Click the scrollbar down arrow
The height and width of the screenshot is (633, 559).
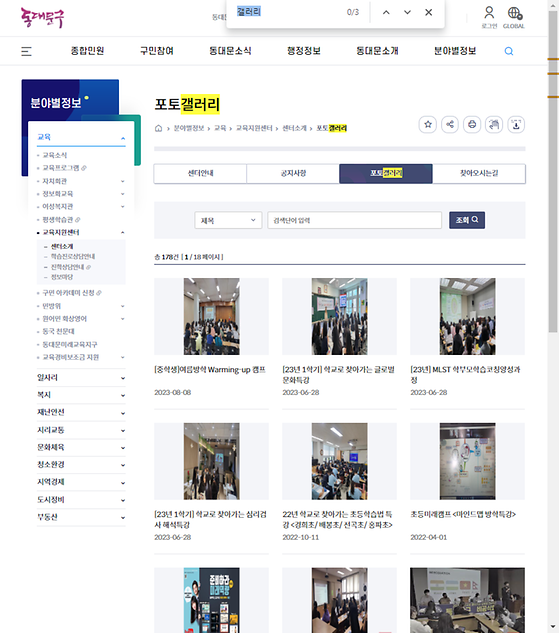[553, 627]
